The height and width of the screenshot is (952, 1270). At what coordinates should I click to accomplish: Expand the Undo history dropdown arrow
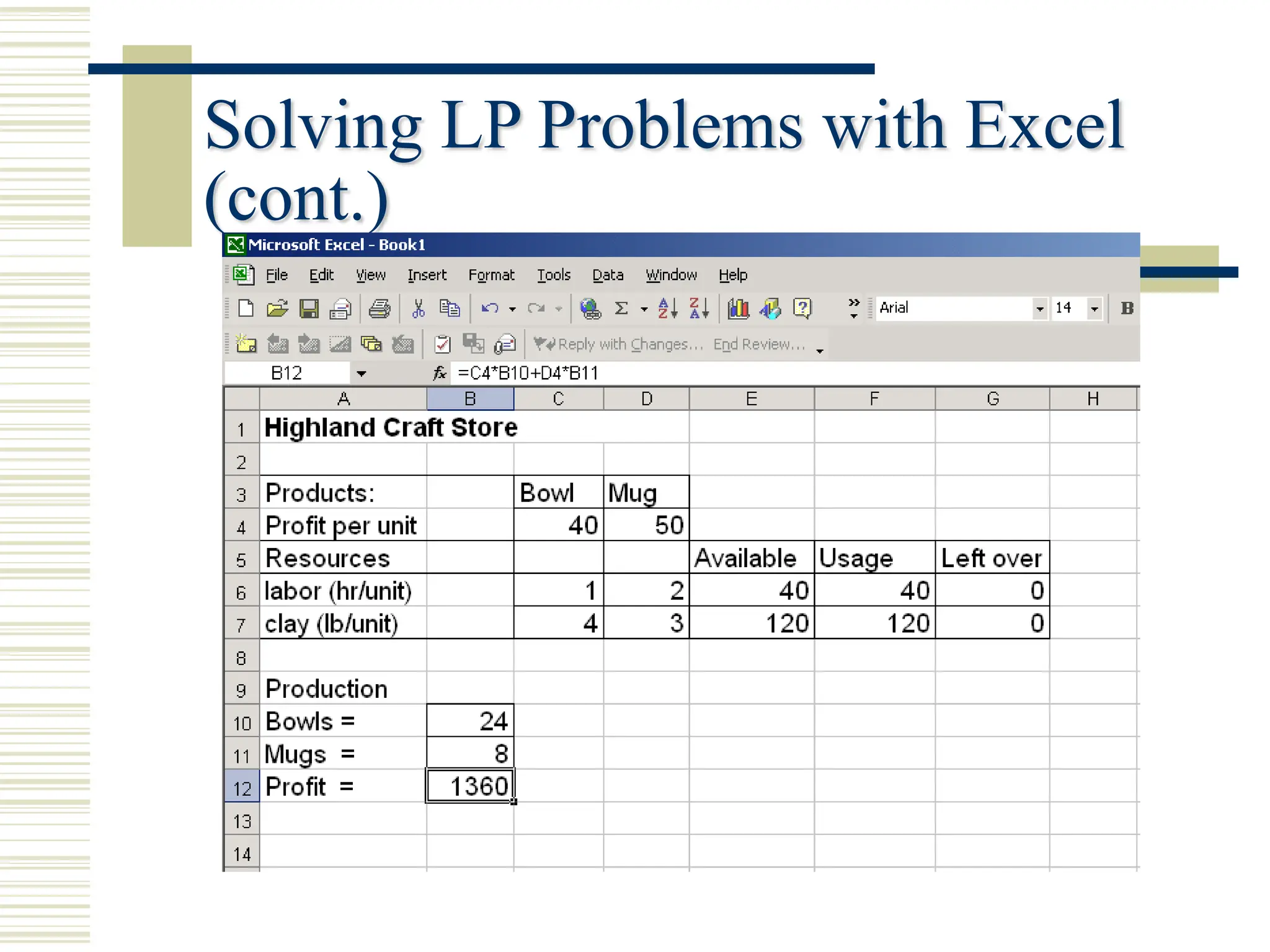tap(512, 309)
